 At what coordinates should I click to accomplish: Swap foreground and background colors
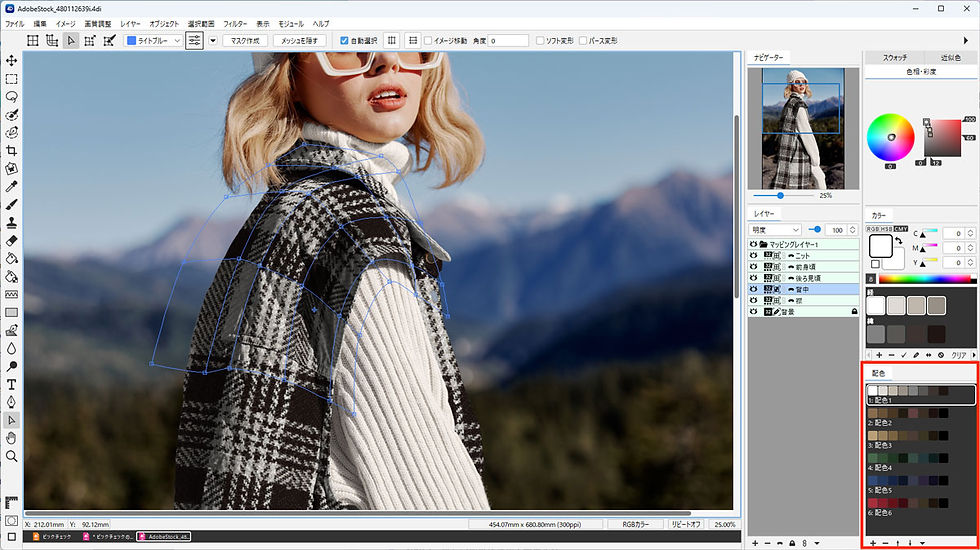pos(898,241)
